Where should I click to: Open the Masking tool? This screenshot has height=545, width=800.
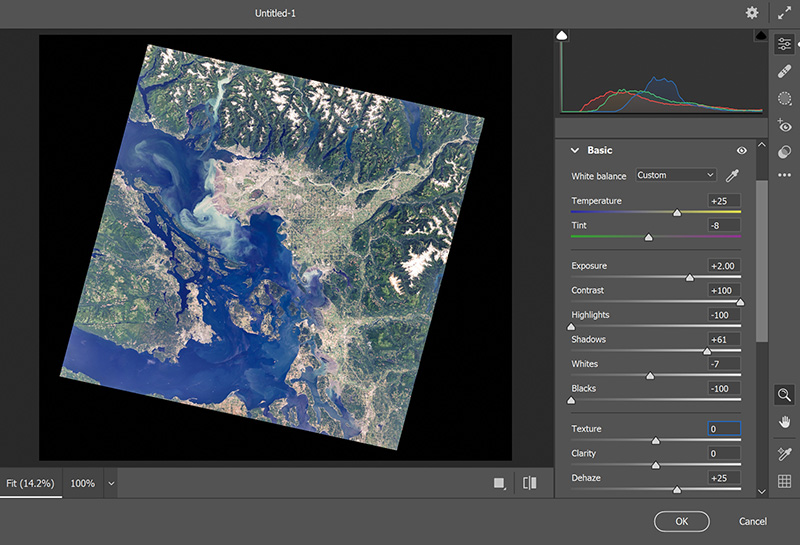coord(785,98)
